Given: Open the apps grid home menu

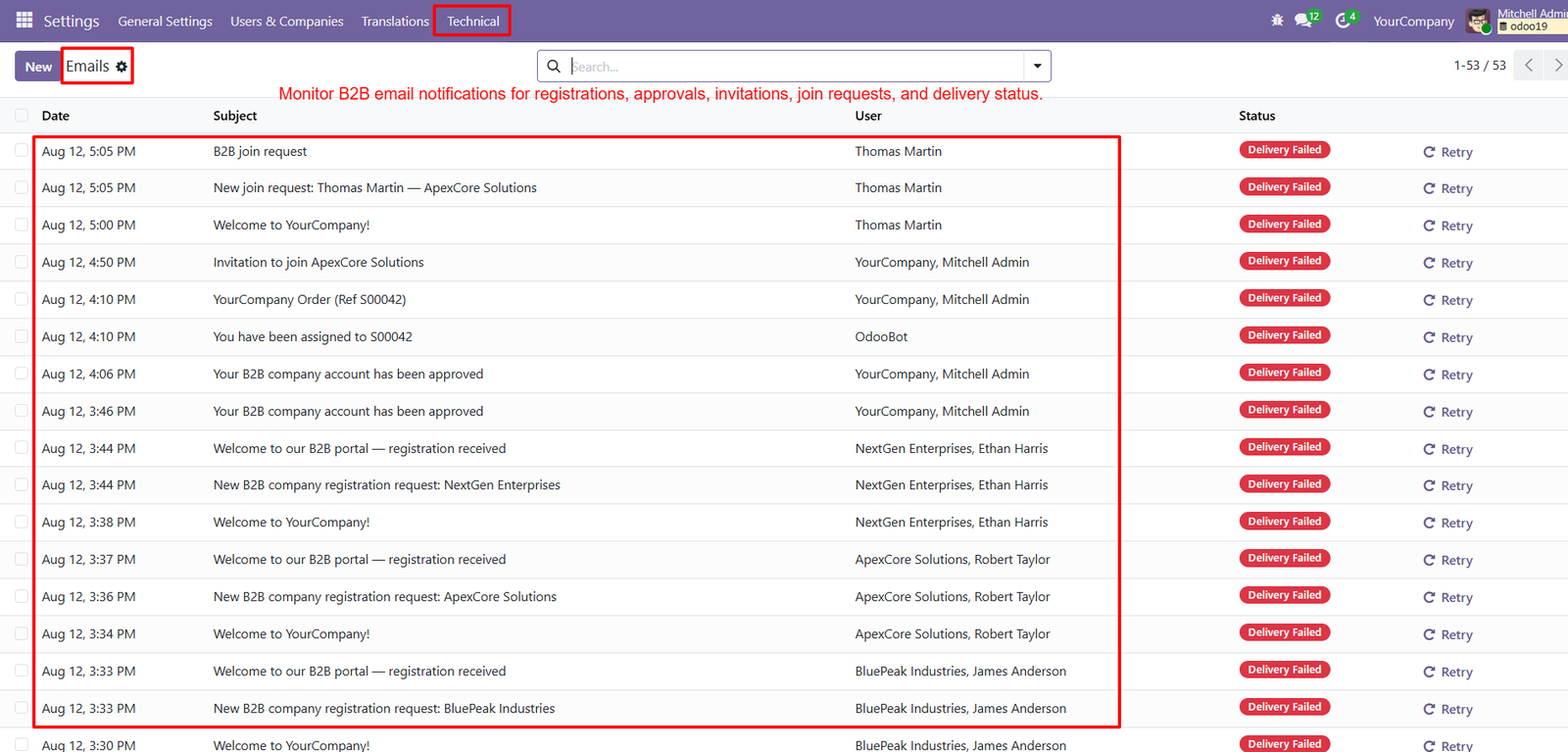Looking at the screenshot, I should [24, 20].
